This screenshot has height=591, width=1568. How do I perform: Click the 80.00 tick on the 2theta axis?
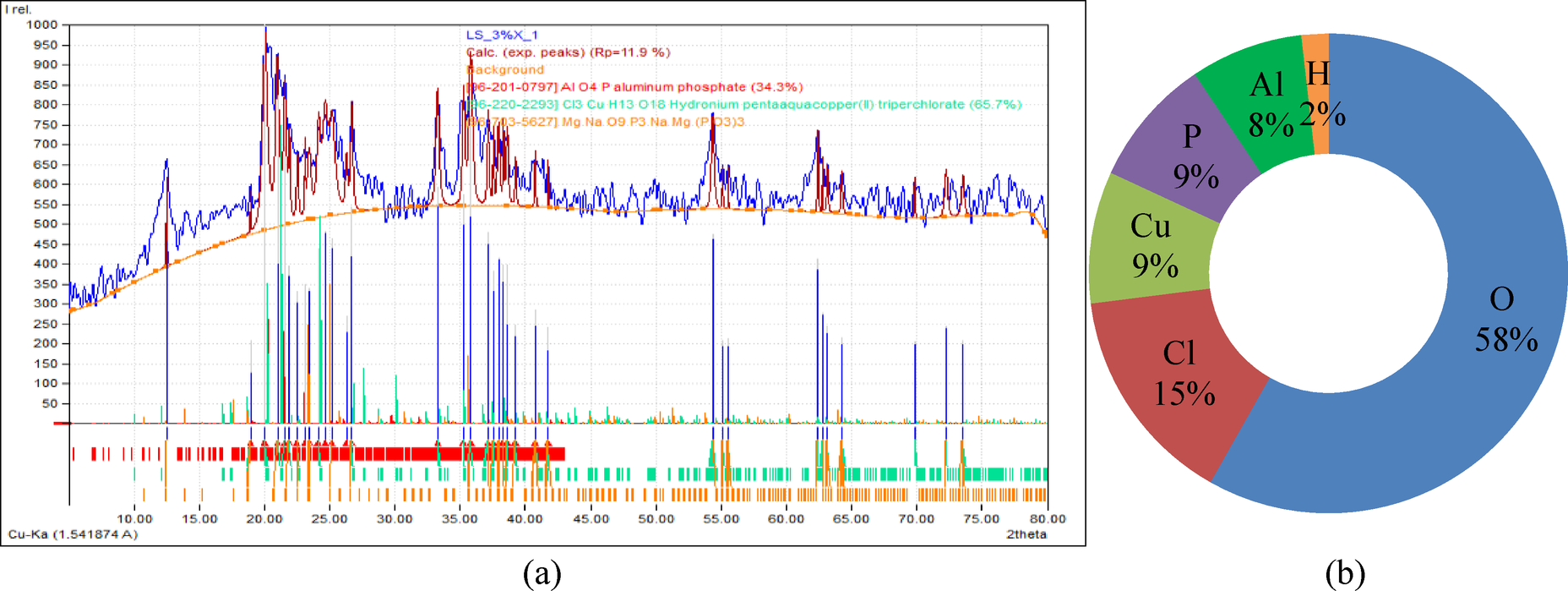click(x=1048, y=519)
